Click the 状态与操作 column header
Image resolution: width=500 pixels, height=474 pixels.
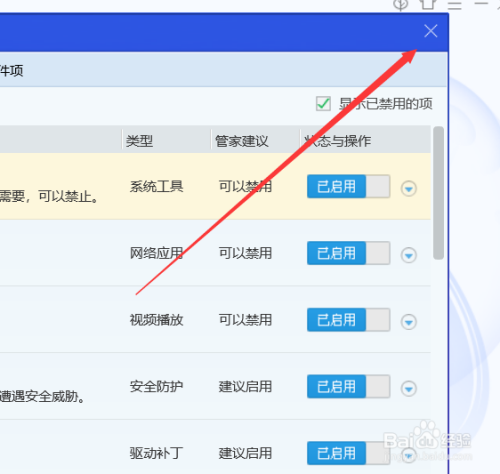tap(337, 141)
